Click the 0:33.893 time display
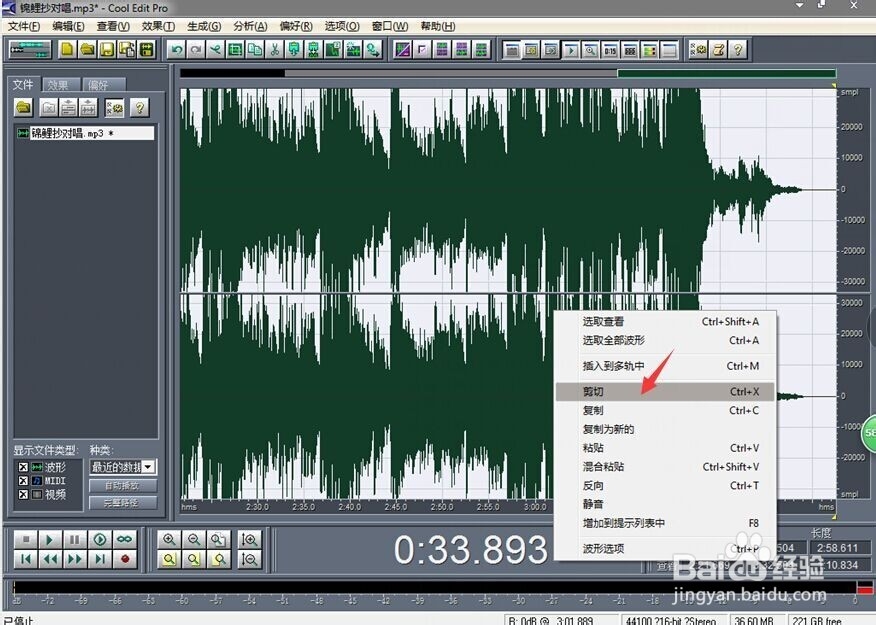This screenshot has width=876, height=625. [x=471, y=550]
